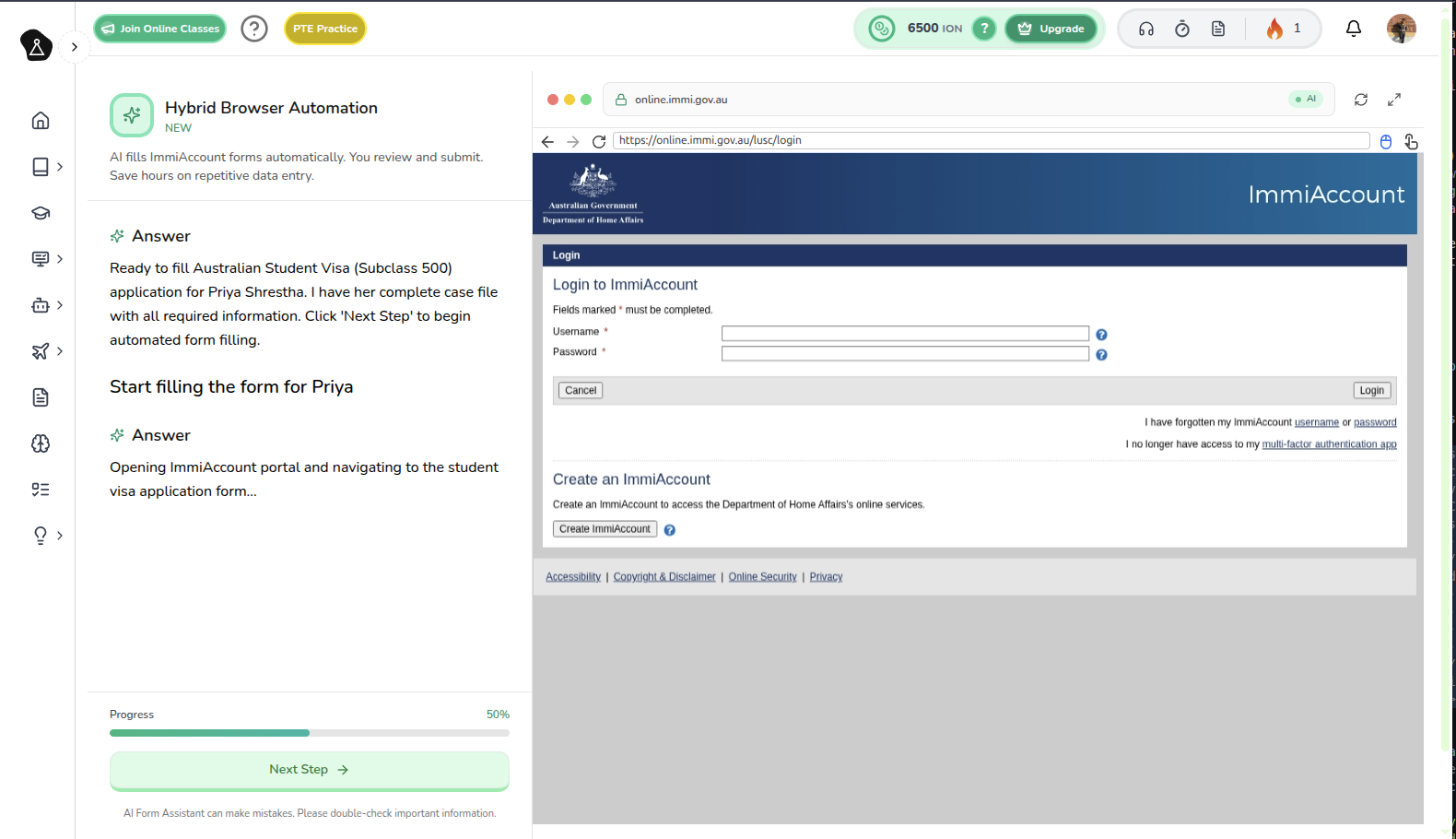This screenshot has width=1456, height=839.
Task: Click the stopwatch timer icon
Action: tap(1181, 29)
